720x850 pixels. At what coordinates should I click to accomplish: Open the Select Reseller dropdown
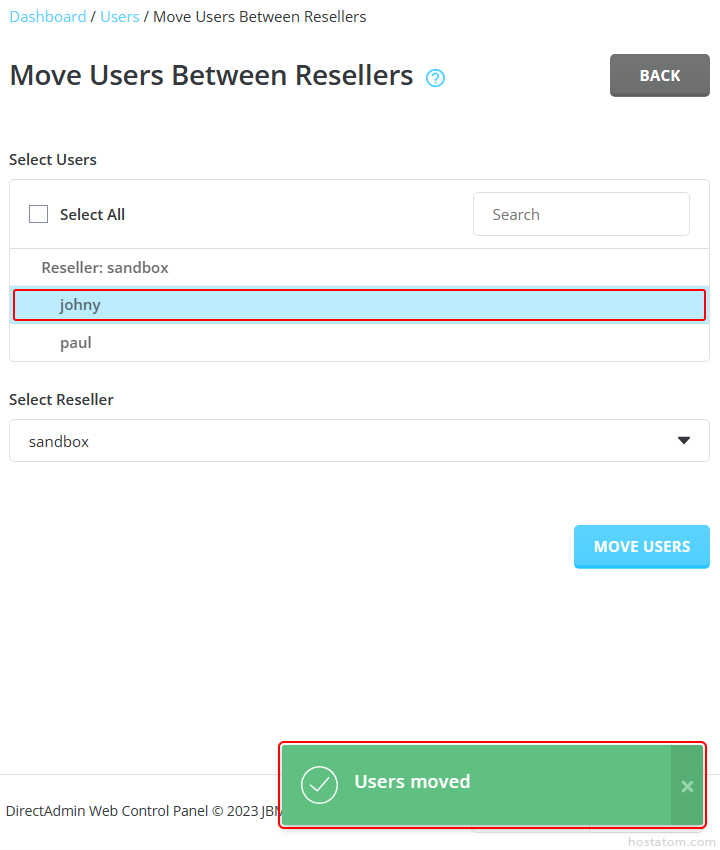359,441
